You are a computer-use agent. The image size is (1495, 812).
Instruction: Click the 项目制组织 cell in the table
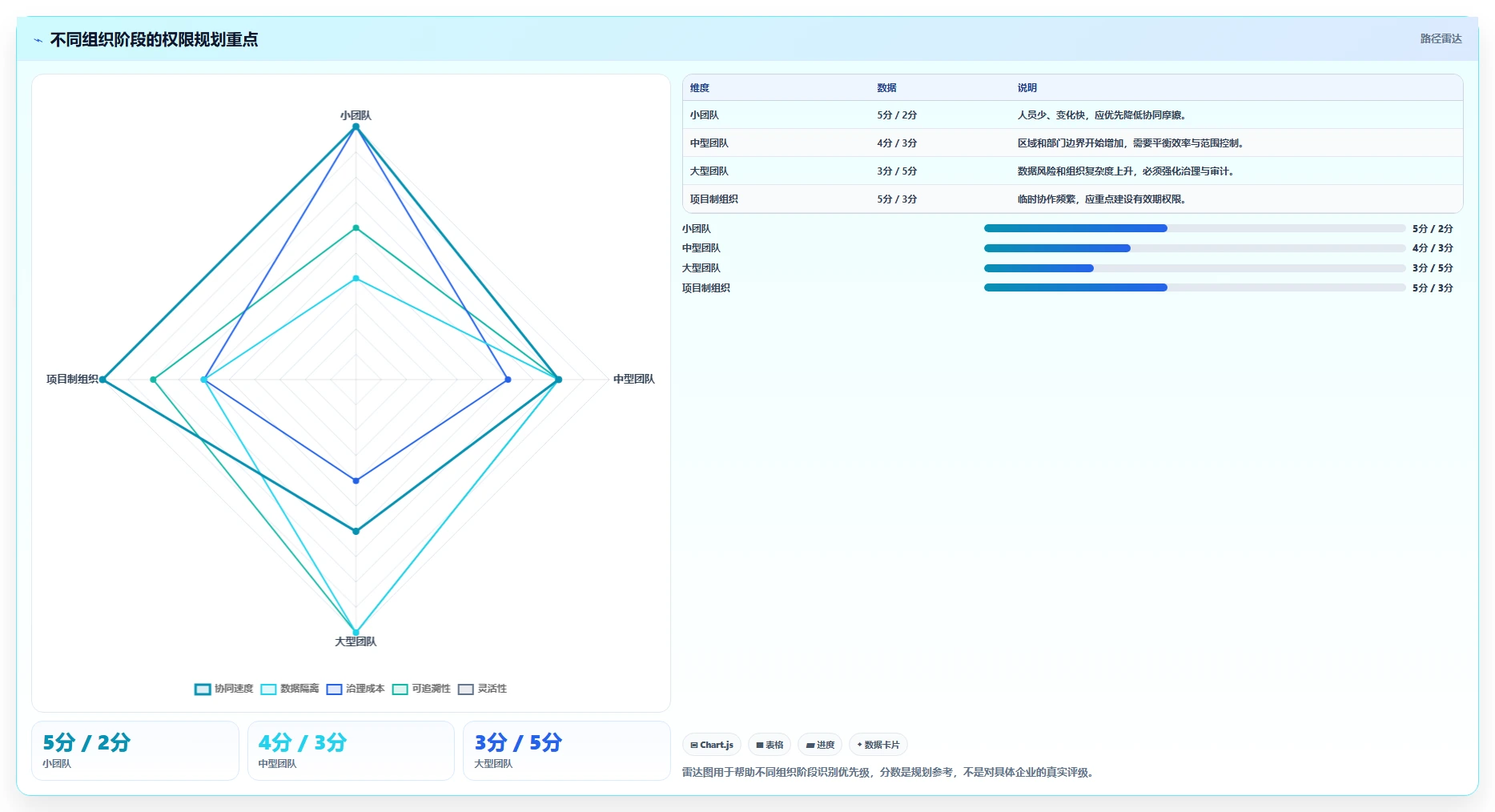[713, 199]
